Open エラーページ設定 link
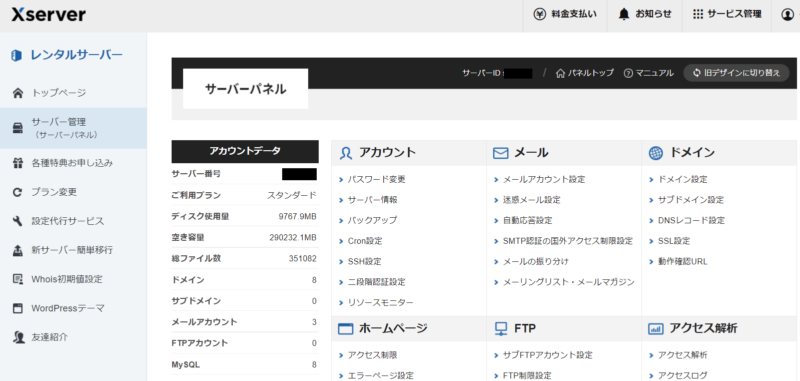The image size is (800, 381). pyautogui.click(x=381, y=375)
